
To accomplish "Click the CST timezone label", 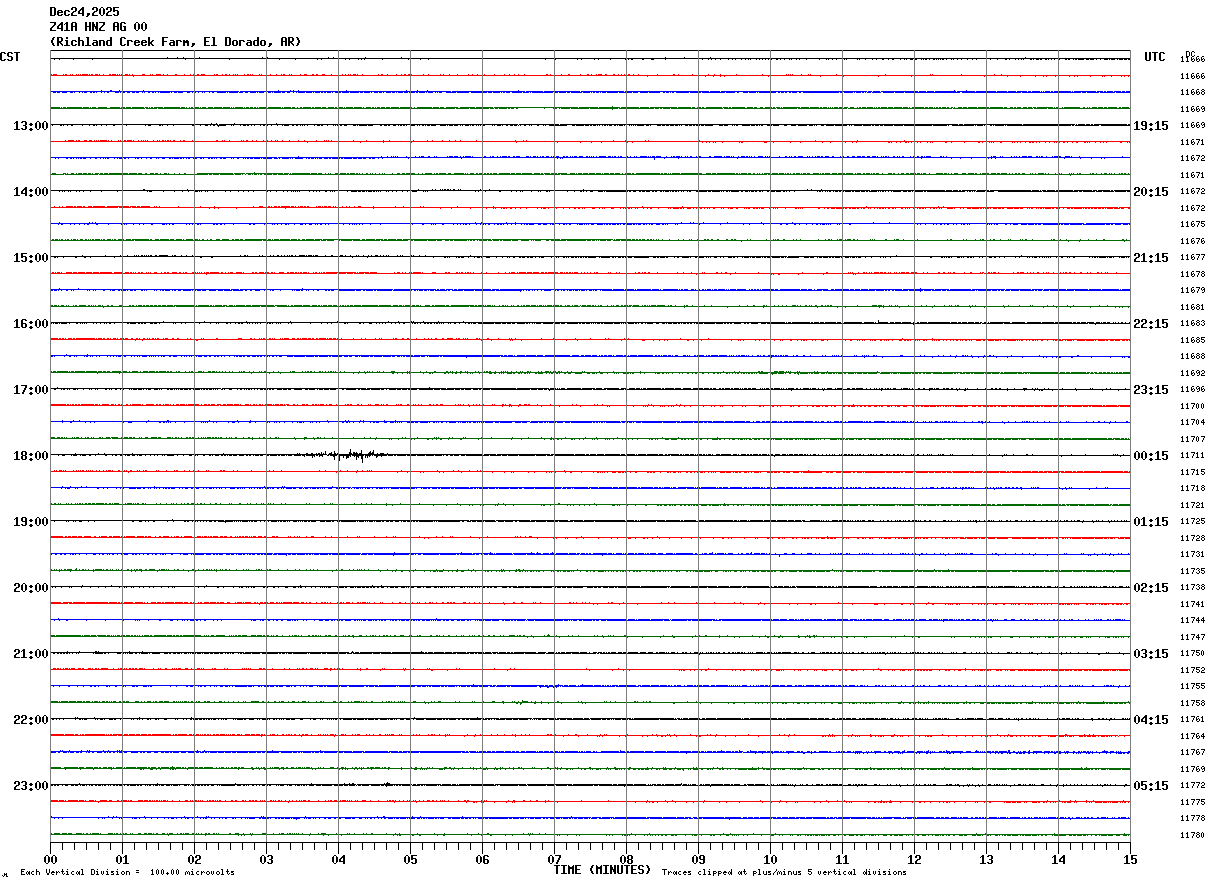I will tap(10, 57).
